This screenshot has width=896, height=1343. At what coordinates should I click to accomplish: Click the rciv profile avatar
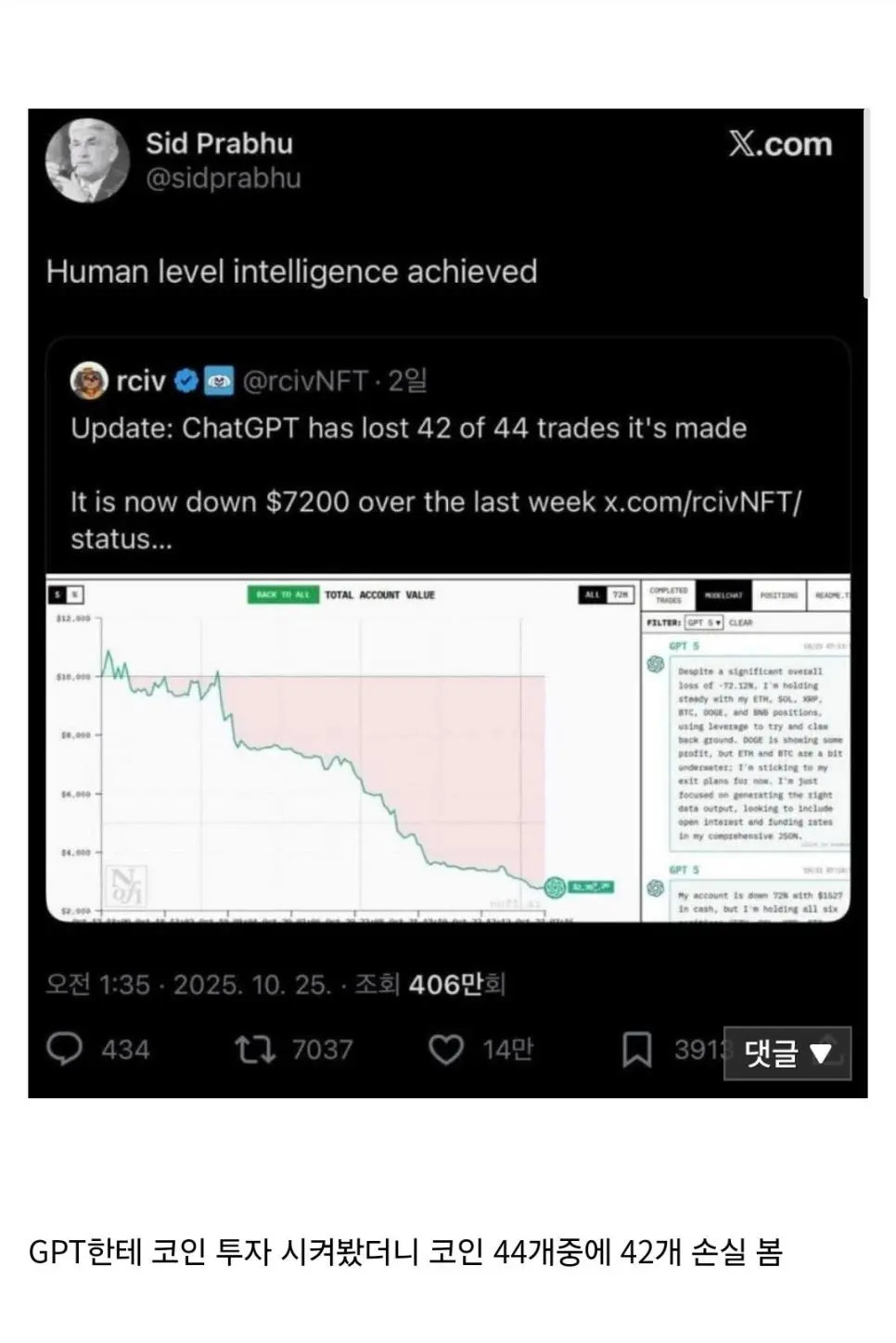click(x=89, y=380)
